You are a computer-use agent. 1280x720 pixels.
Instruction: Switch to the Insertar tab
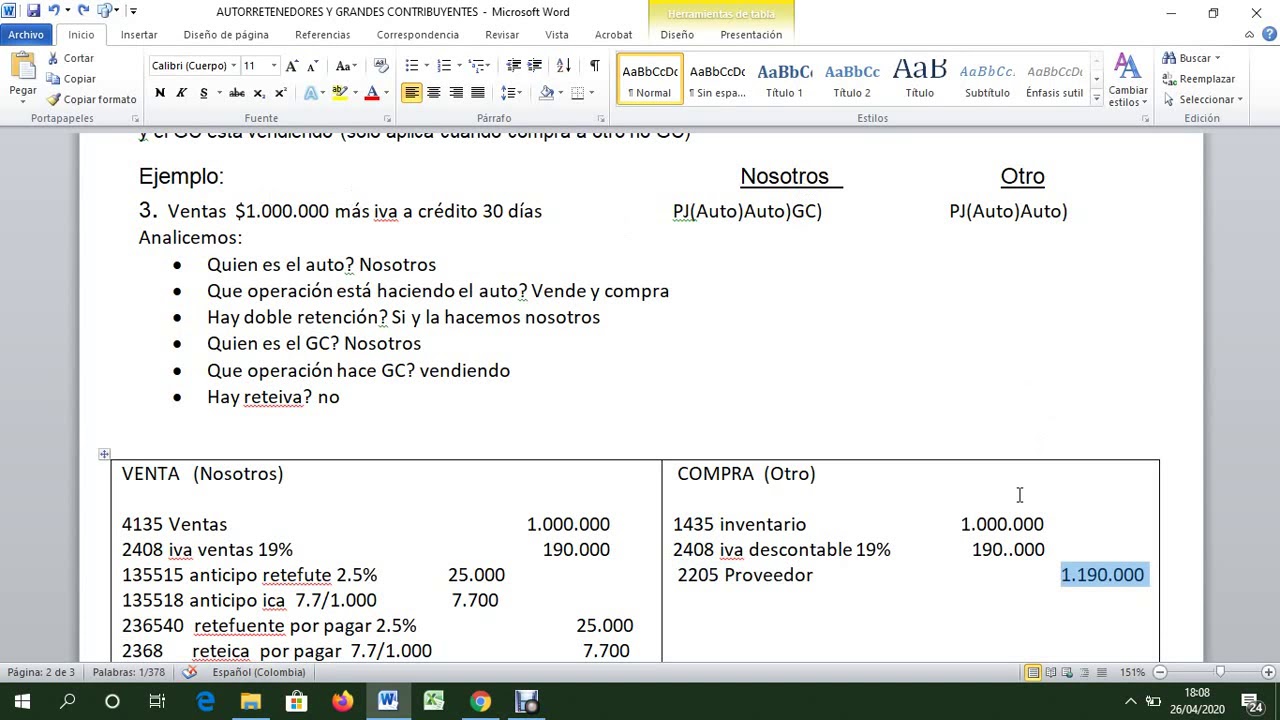(x=139, y=35)
